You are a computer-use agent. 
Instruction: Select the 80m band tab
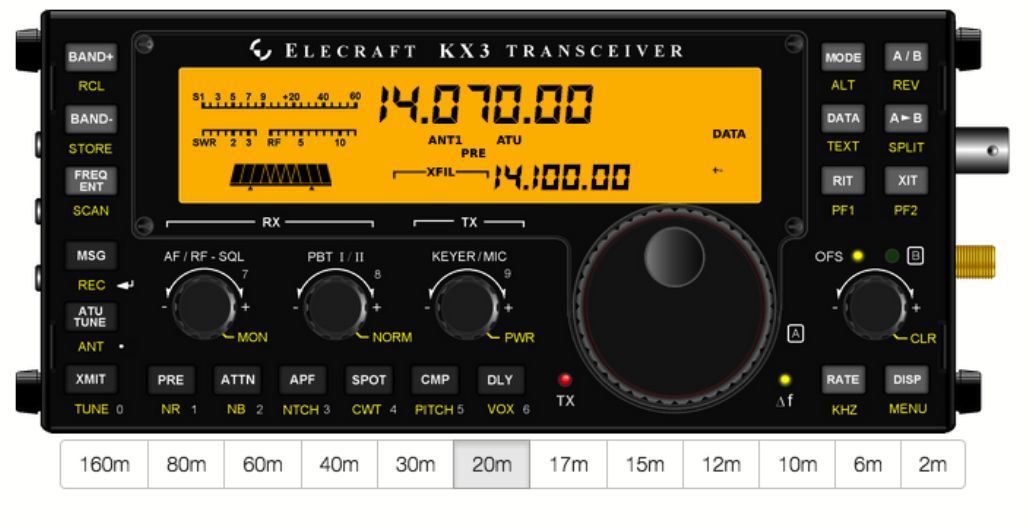(186, 464)
